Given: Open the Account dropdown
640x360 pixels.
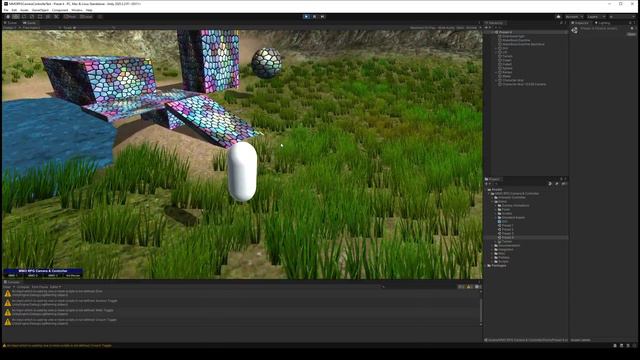Looking at the screenshot, I should pos(574,17).
